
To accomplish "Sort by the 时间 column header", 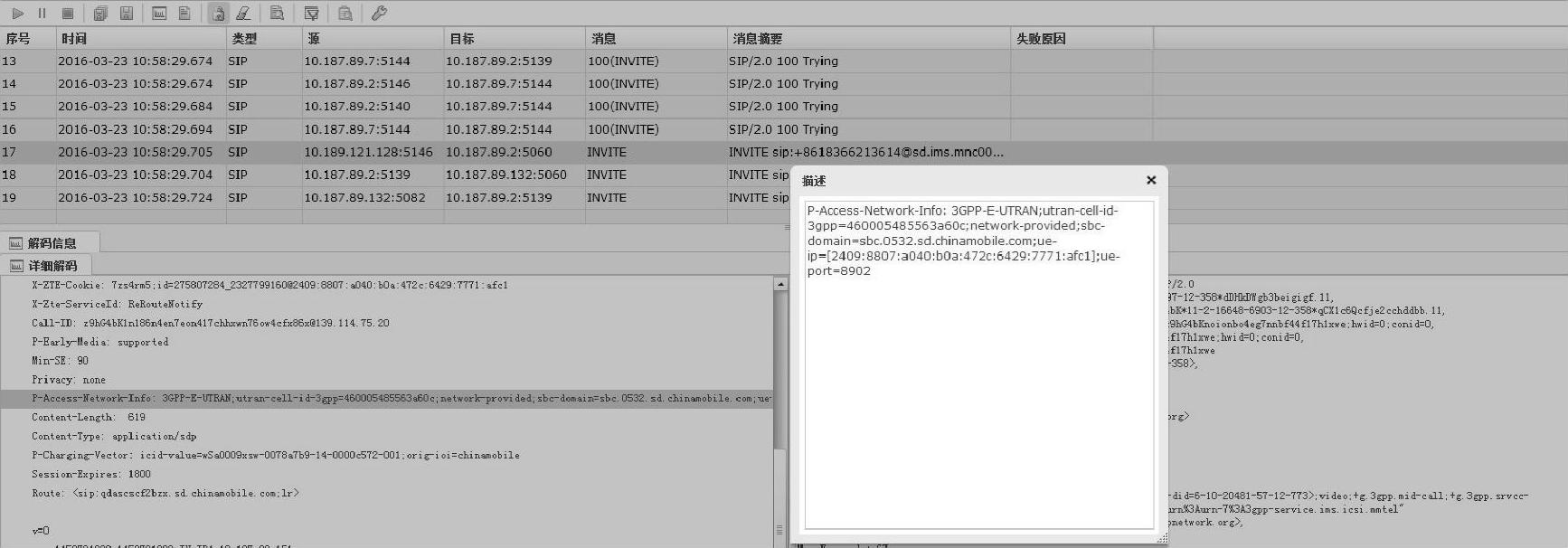I will click(141, 39).
